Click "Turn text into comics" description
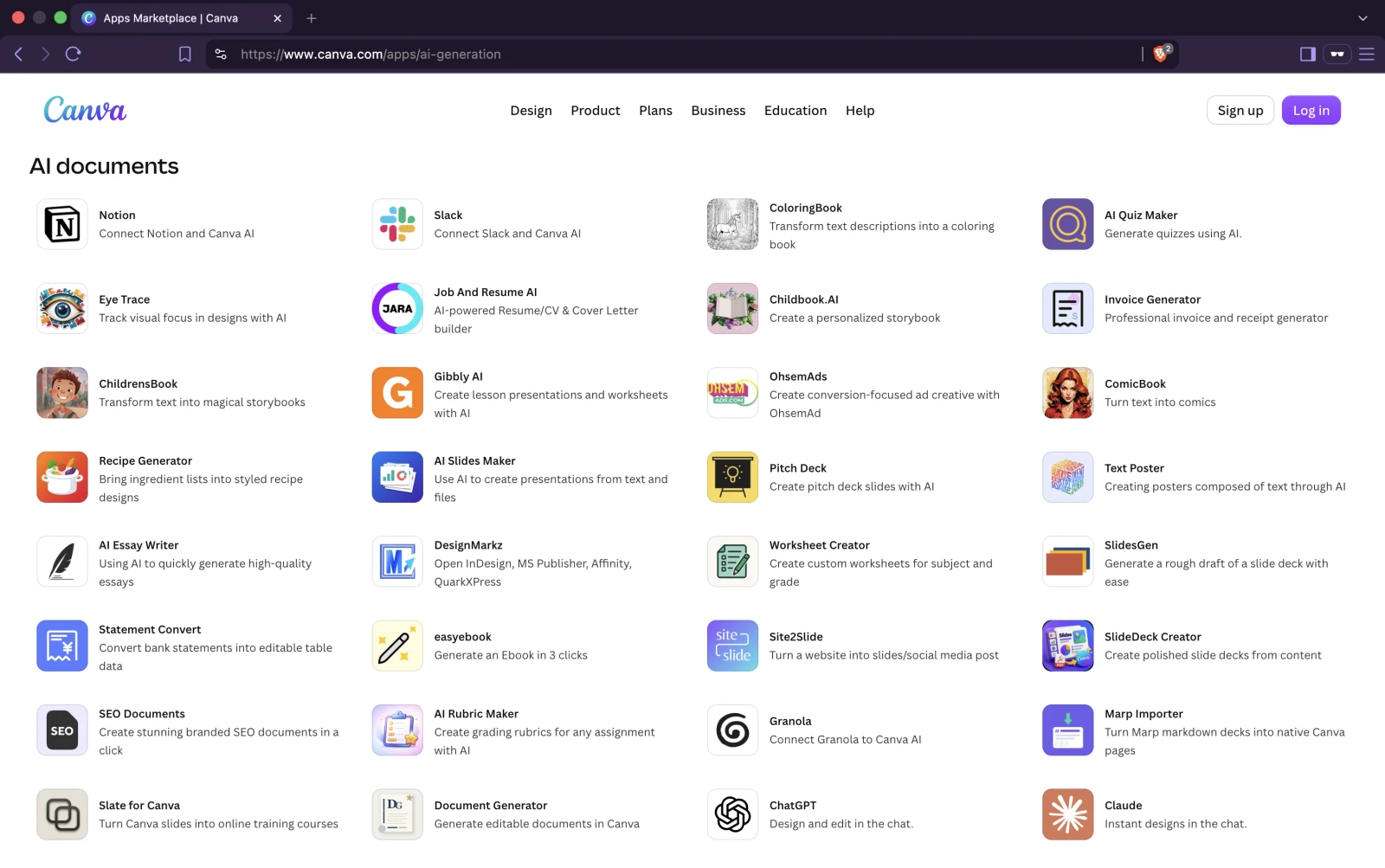 click(1160, 402)
